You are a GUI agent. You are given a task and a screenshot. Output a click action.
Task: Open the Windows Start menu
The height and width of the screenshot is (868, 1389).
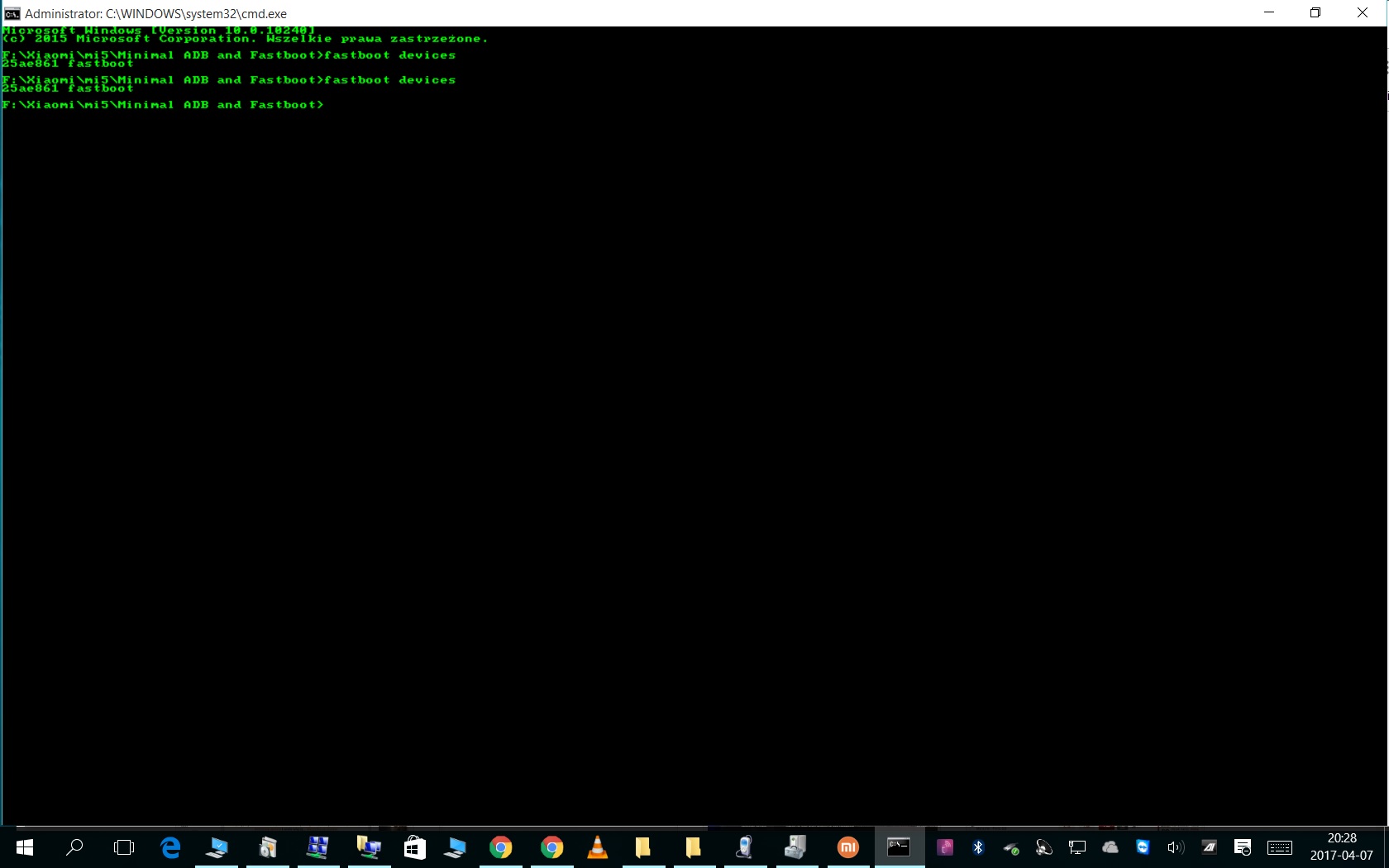pyautogui.click(x=24, y=847)
